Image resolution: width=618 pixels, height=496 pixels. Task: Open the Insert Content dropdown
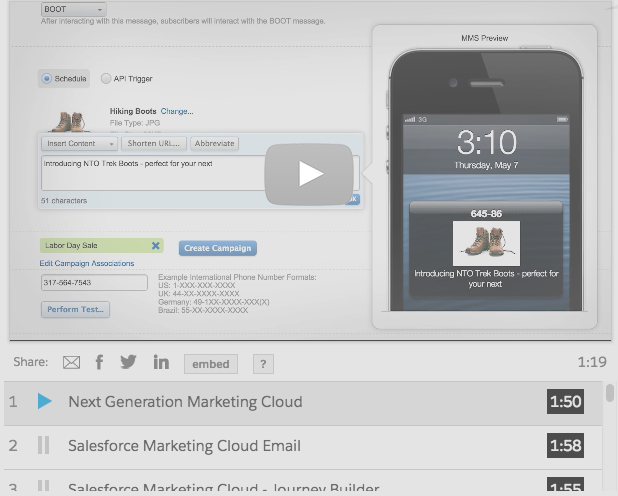(79, 144)
